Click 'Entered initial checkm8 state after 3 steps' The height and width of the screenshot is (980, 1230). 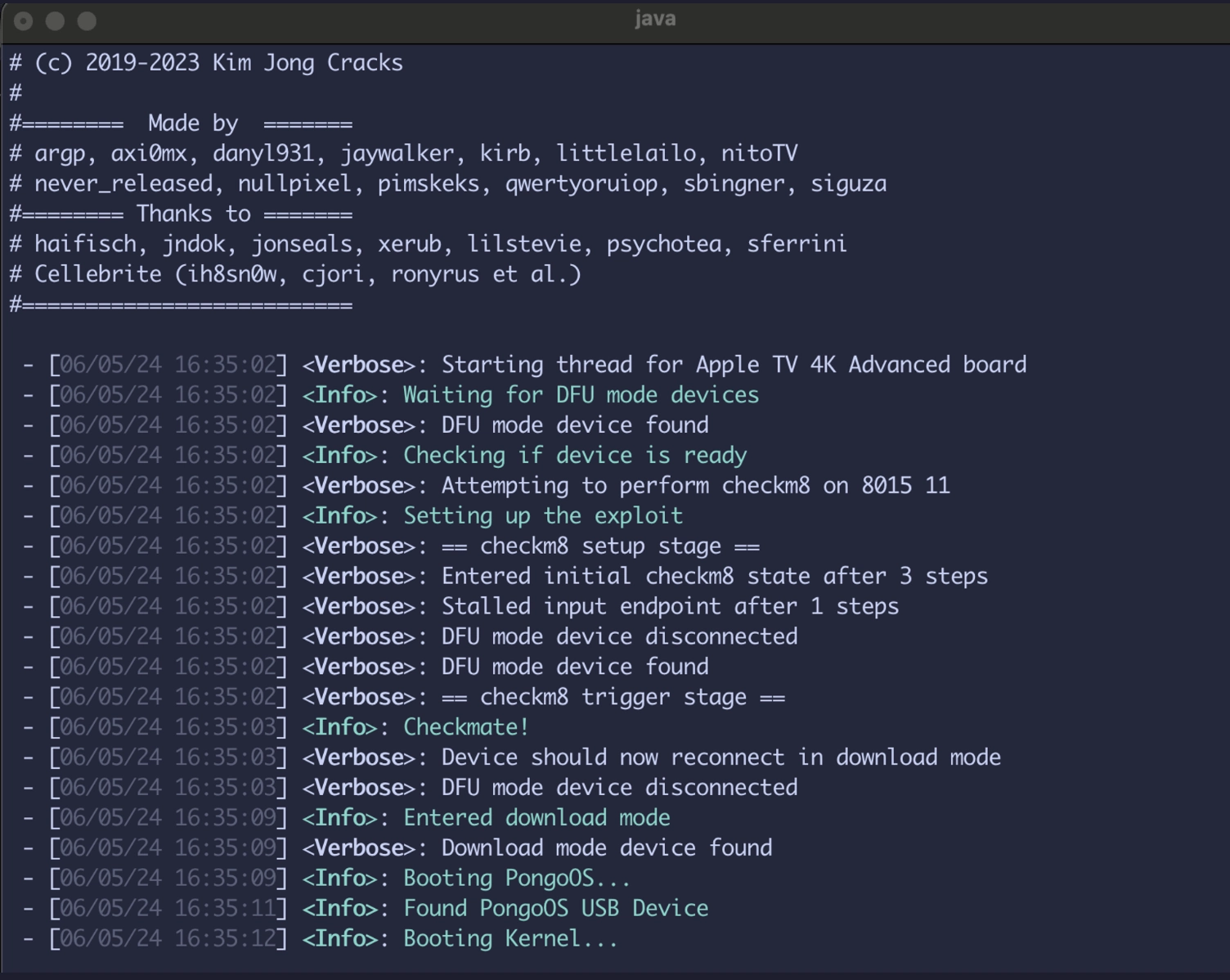point(715,577)
